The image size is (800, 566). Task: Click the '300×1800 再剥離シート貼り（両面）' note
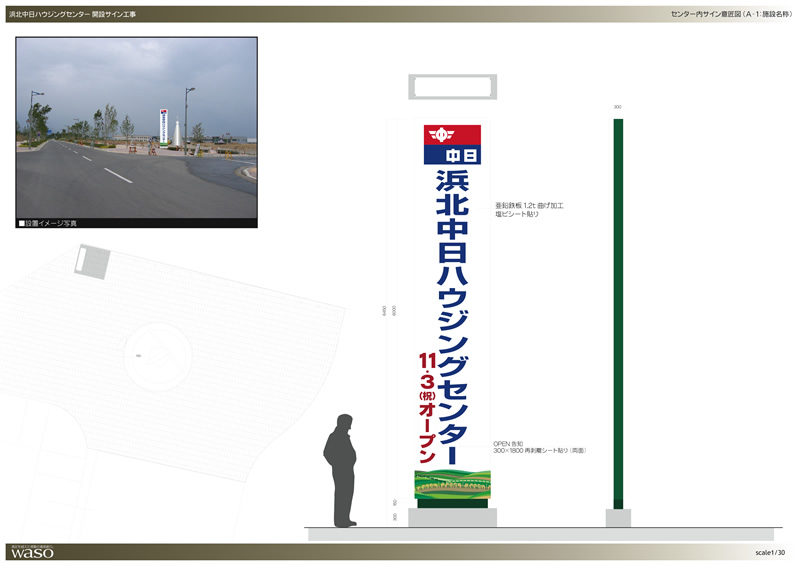coord(539,451)
